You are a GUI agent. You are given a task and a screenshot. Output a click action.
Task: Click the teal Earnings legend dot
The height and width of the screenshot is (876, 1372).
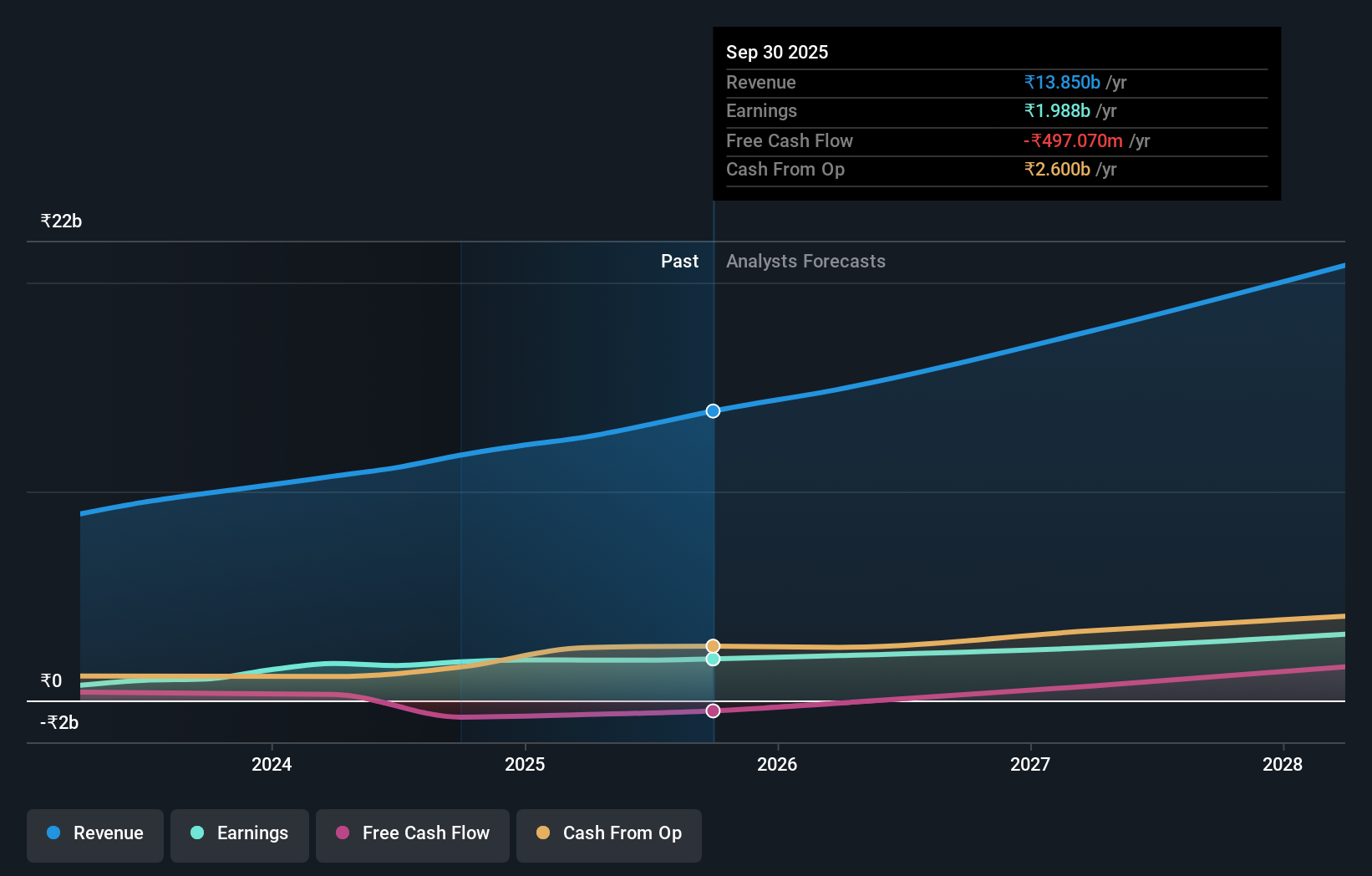point(197,833)
